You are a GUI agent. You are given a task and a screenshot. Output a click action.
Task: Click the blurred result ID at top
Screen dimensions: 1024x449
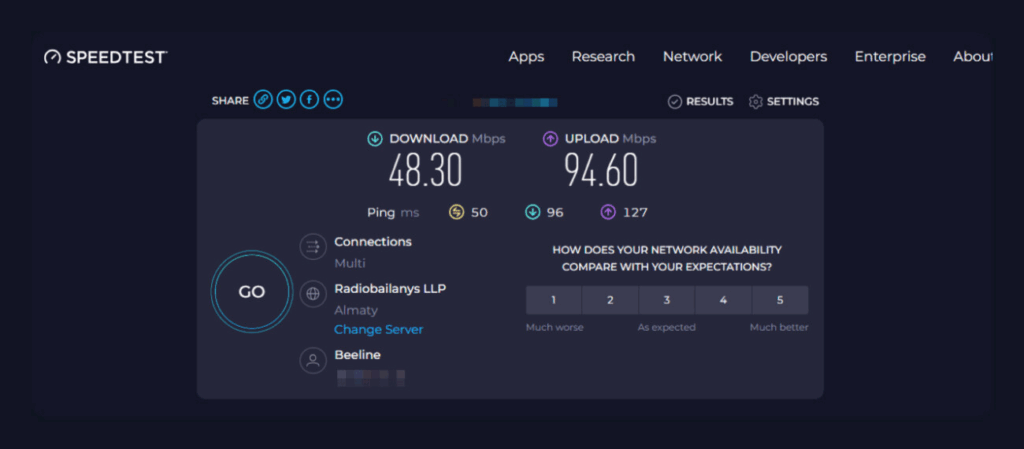(515, 102)
